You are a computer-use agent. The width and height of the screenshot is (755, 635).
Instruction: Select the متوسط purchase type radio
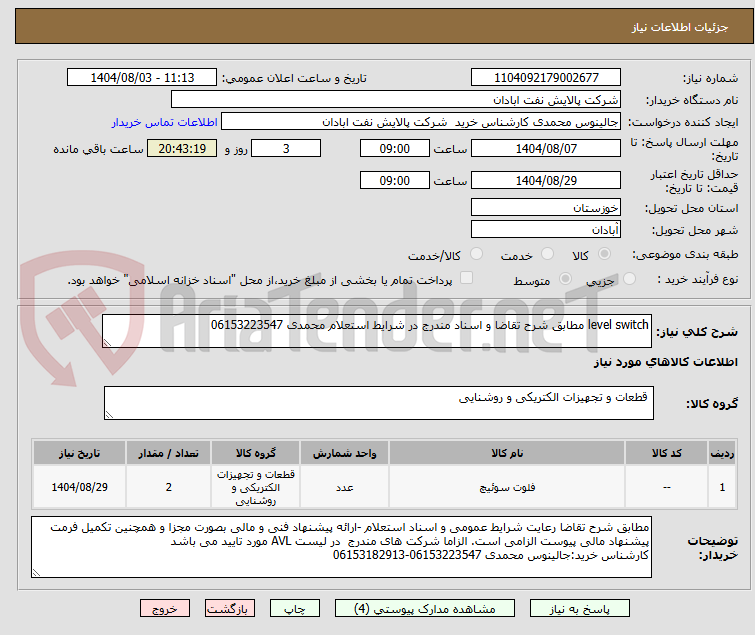point(565,279)
